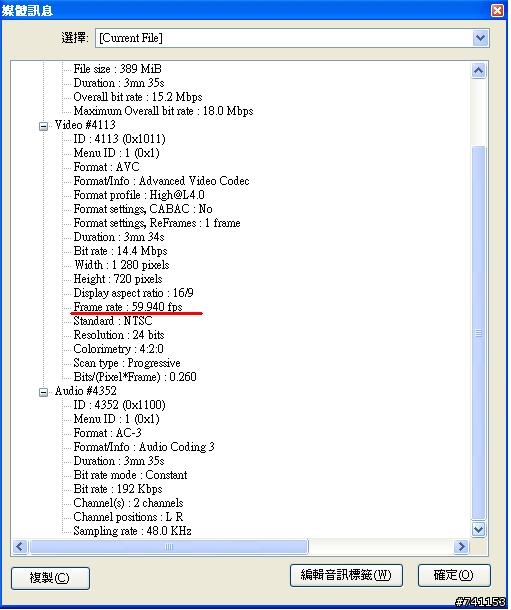Collapse the Video #4113 tree node
This screenshot has height=610, width=511.
coord(44,126)
